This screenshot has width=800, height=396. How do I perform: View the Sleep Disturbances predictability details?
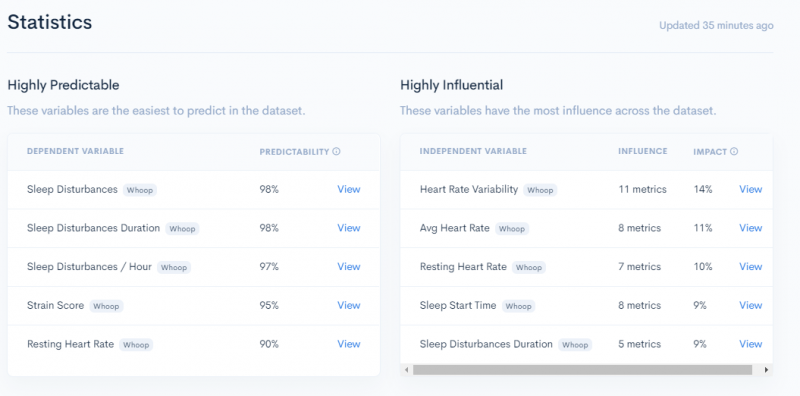(x=349, y=189)
